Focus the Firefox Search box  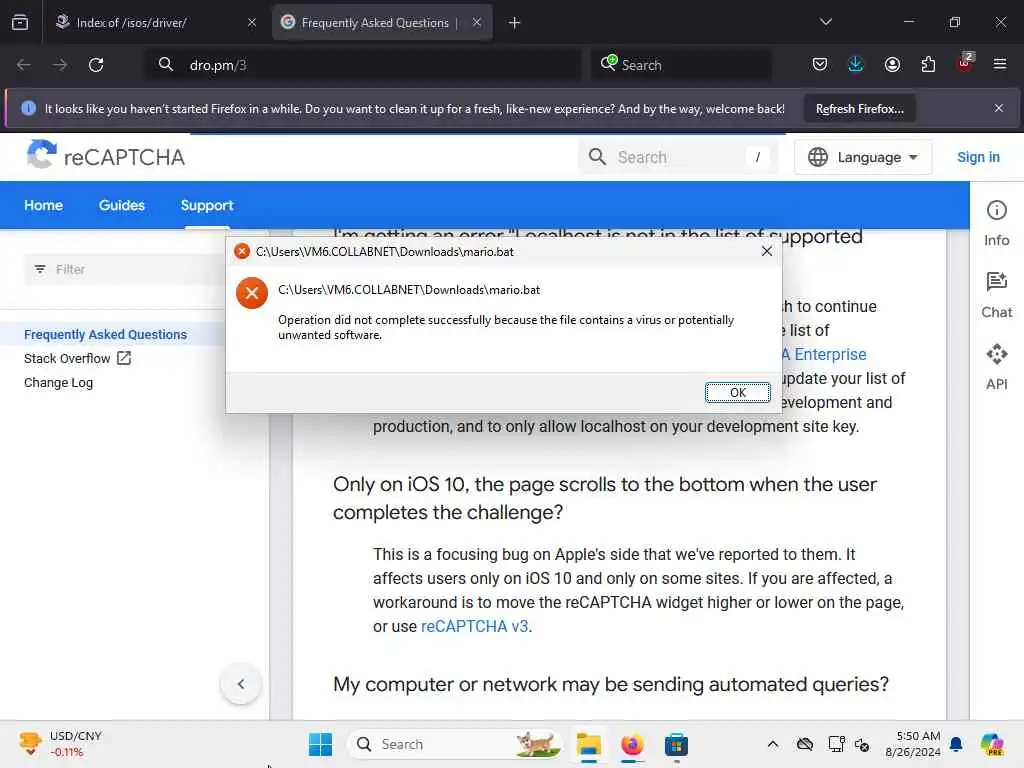tap(682, 65)
